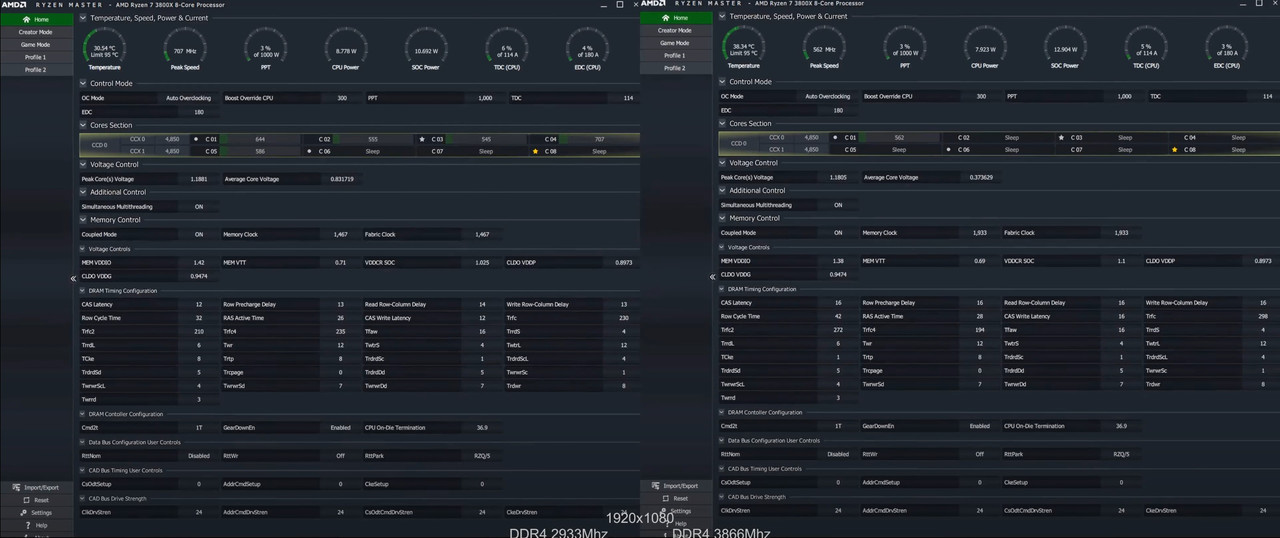Click the Reset icon in right window sidebar
This screenshot has width=1280, height=538.
[x=666, y=498]
